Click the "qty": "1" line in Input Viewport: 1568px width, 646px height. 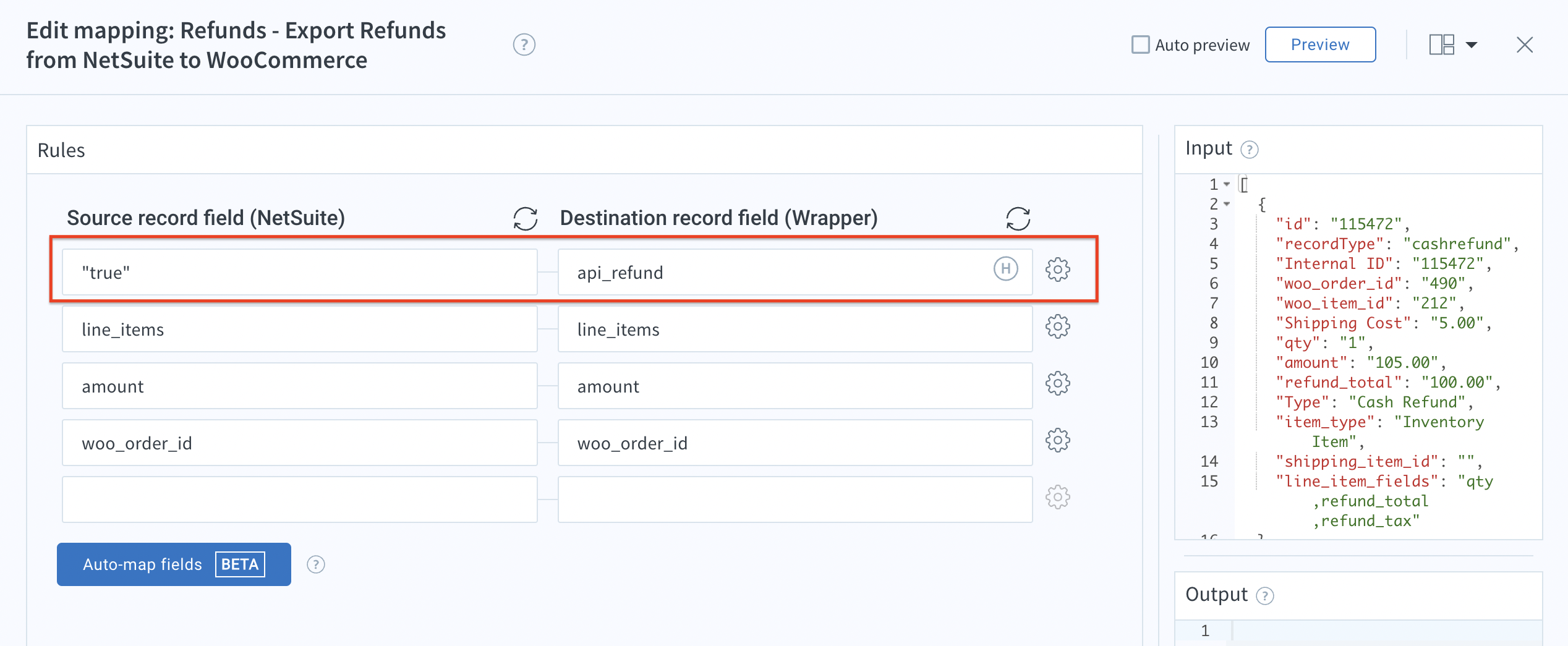tap(1324, 342)
